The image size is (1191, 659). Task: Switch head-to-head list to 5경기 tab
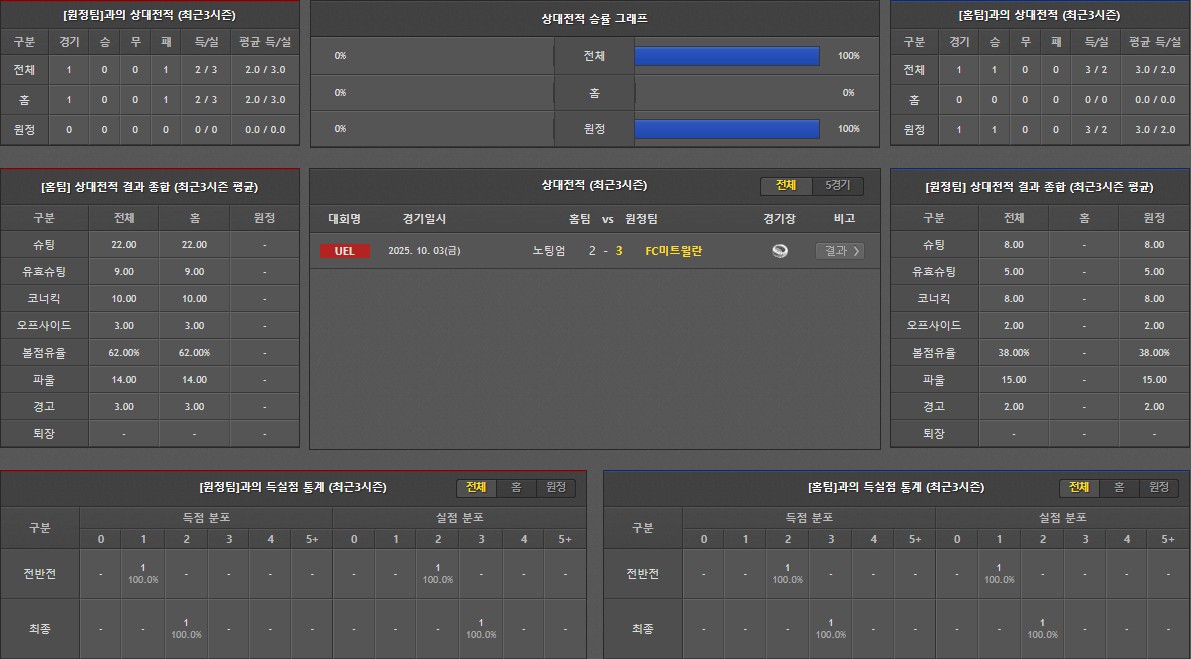(837, 186)
